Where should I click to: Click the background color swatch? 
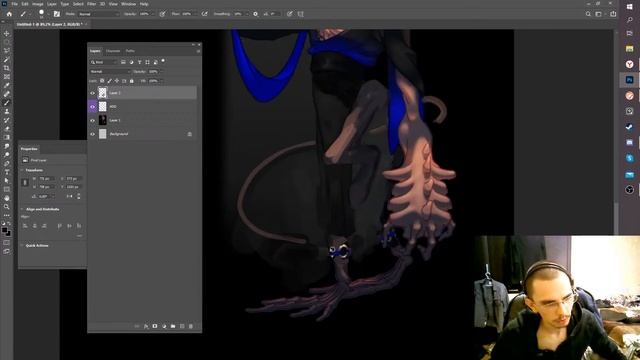click(9, 234)
